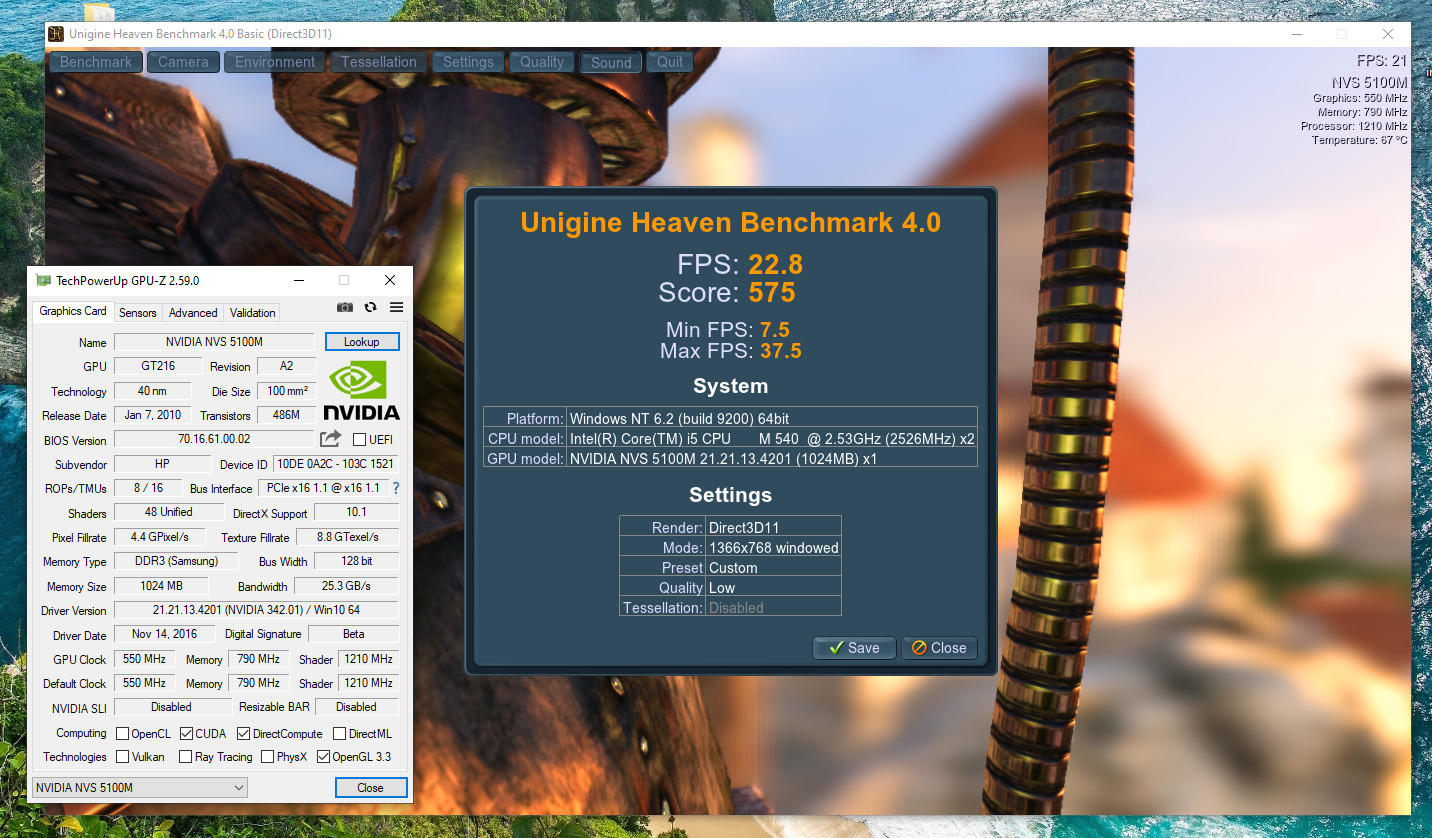Viewport: 1432px width, 838px height.
Task: Toggle the PhysX checkbox
Action: [x=267, y=757]
